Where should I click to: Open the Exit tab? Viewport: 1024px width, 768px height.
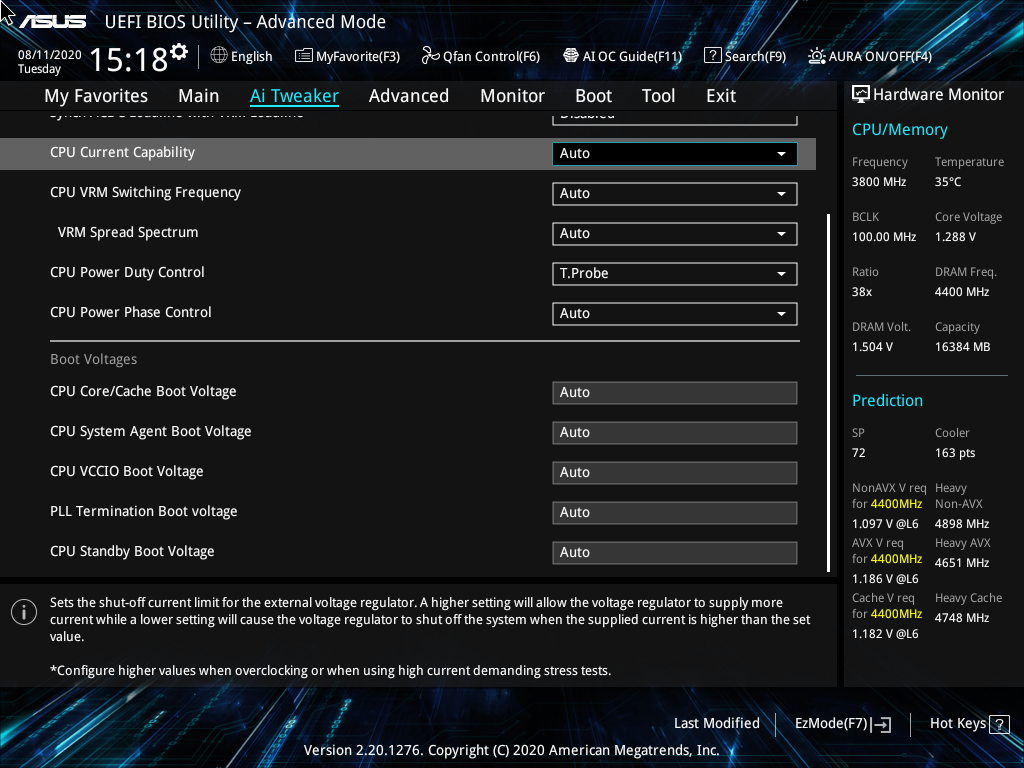721,96
